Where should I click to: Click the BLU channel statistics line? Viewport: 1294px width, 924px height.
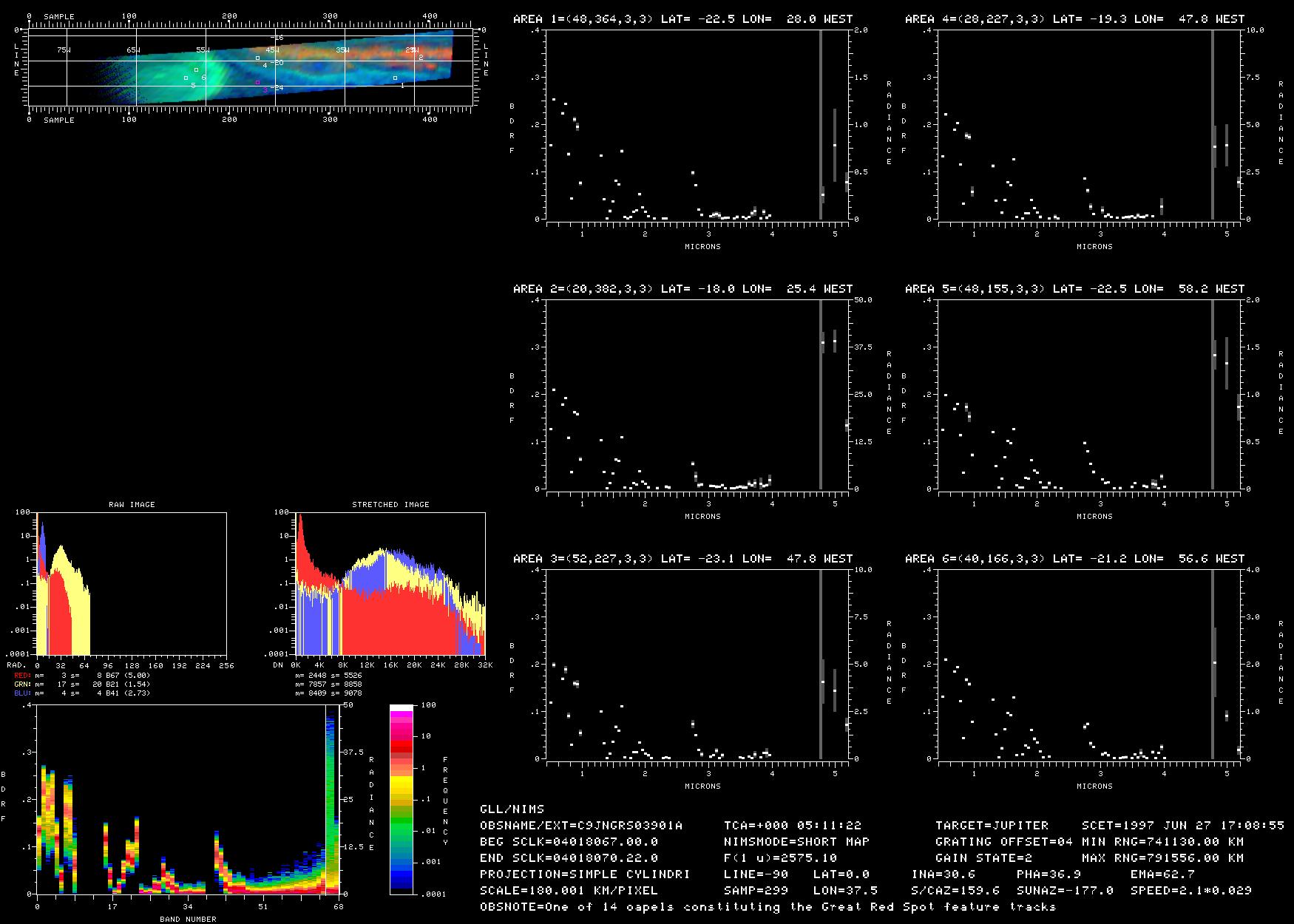tap(82, 693)
